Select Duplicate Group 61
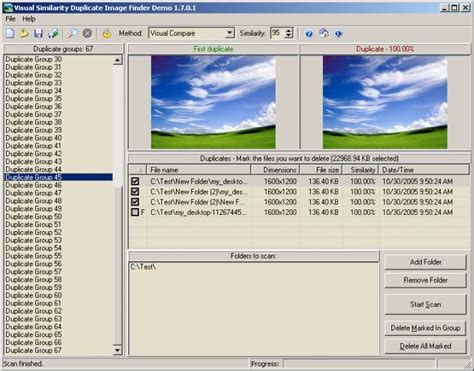The height and width of the screenshot is (371, 474). (x=34, y=303)
